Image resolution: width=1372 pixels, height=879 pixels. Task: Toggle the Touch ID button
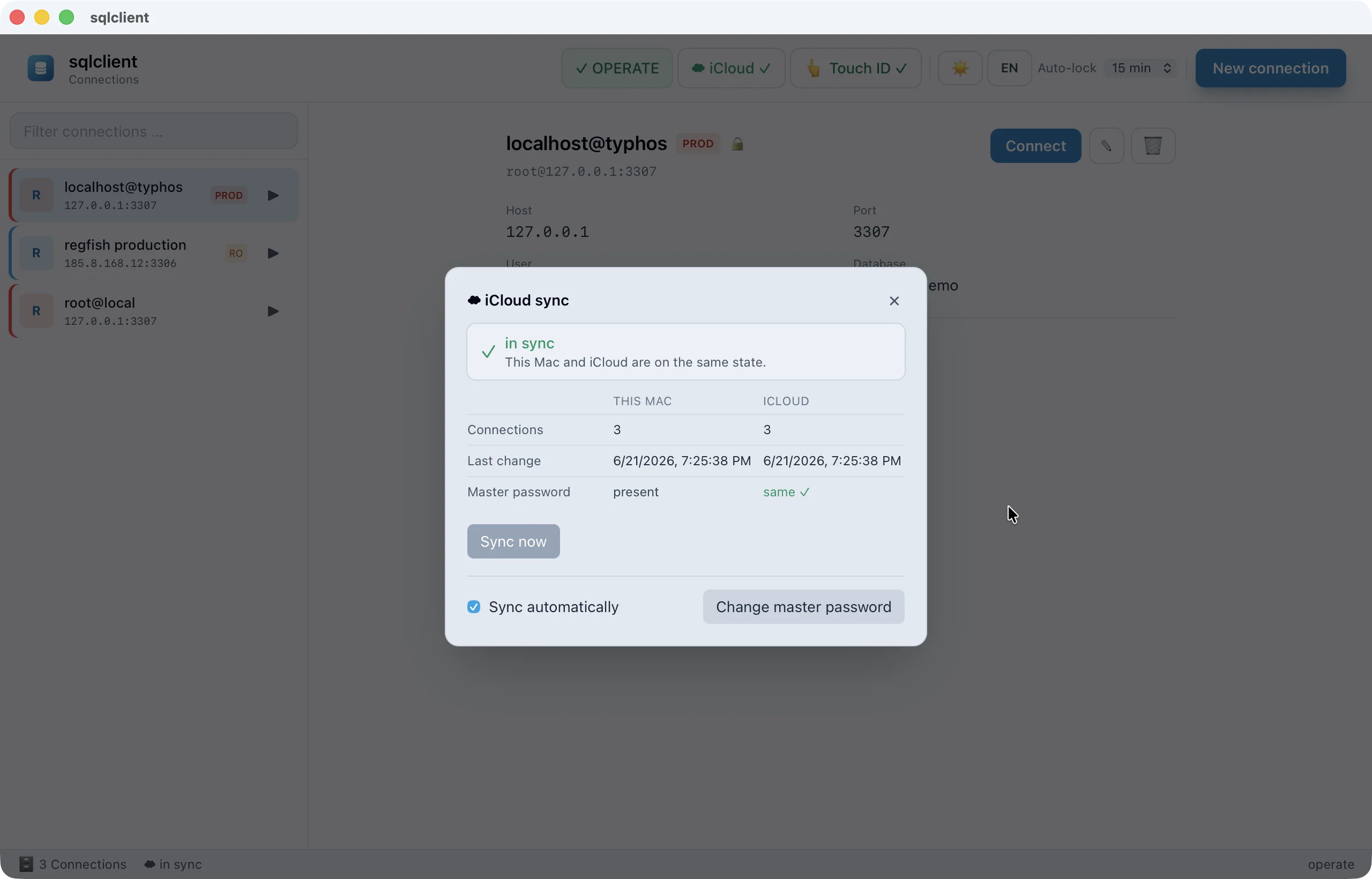pyautogui.click(x=855, y=68)
